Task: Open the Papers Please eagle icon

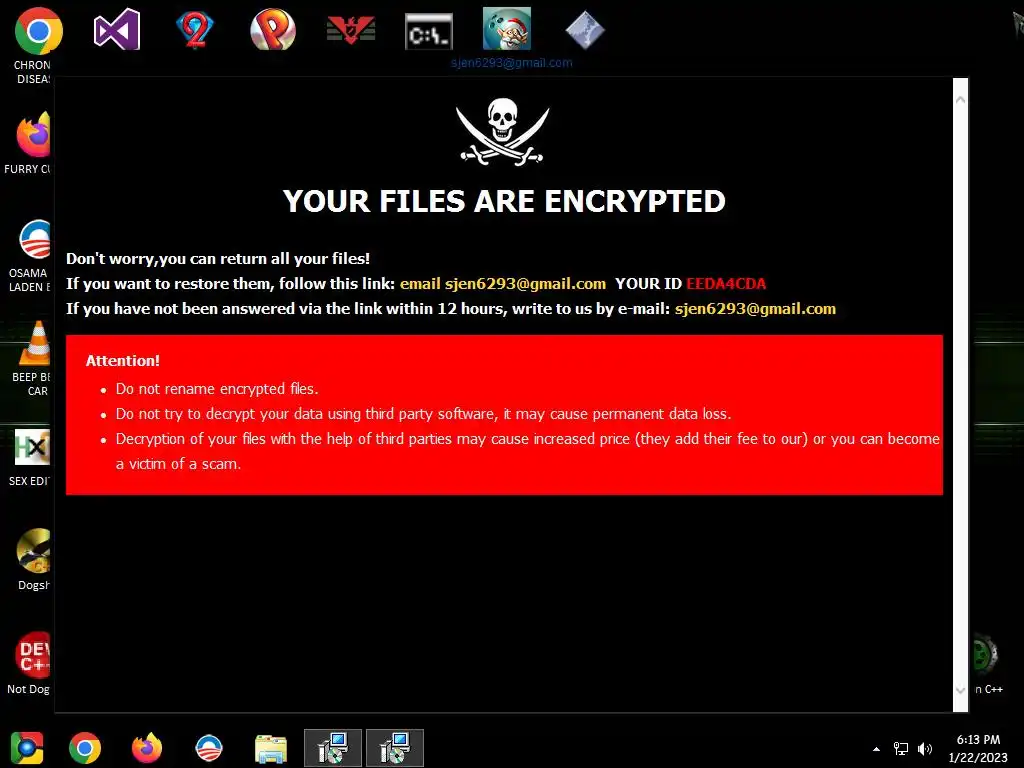Action: 351,30
